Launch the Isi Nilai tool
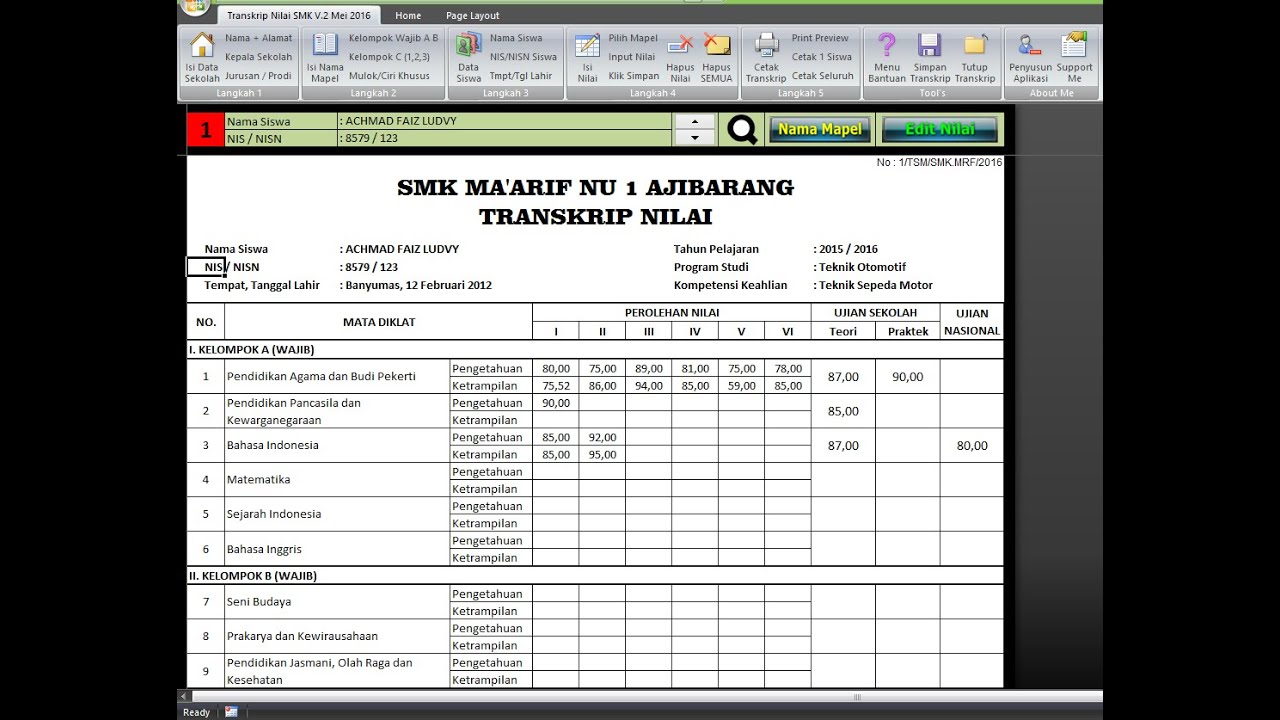 588,57
